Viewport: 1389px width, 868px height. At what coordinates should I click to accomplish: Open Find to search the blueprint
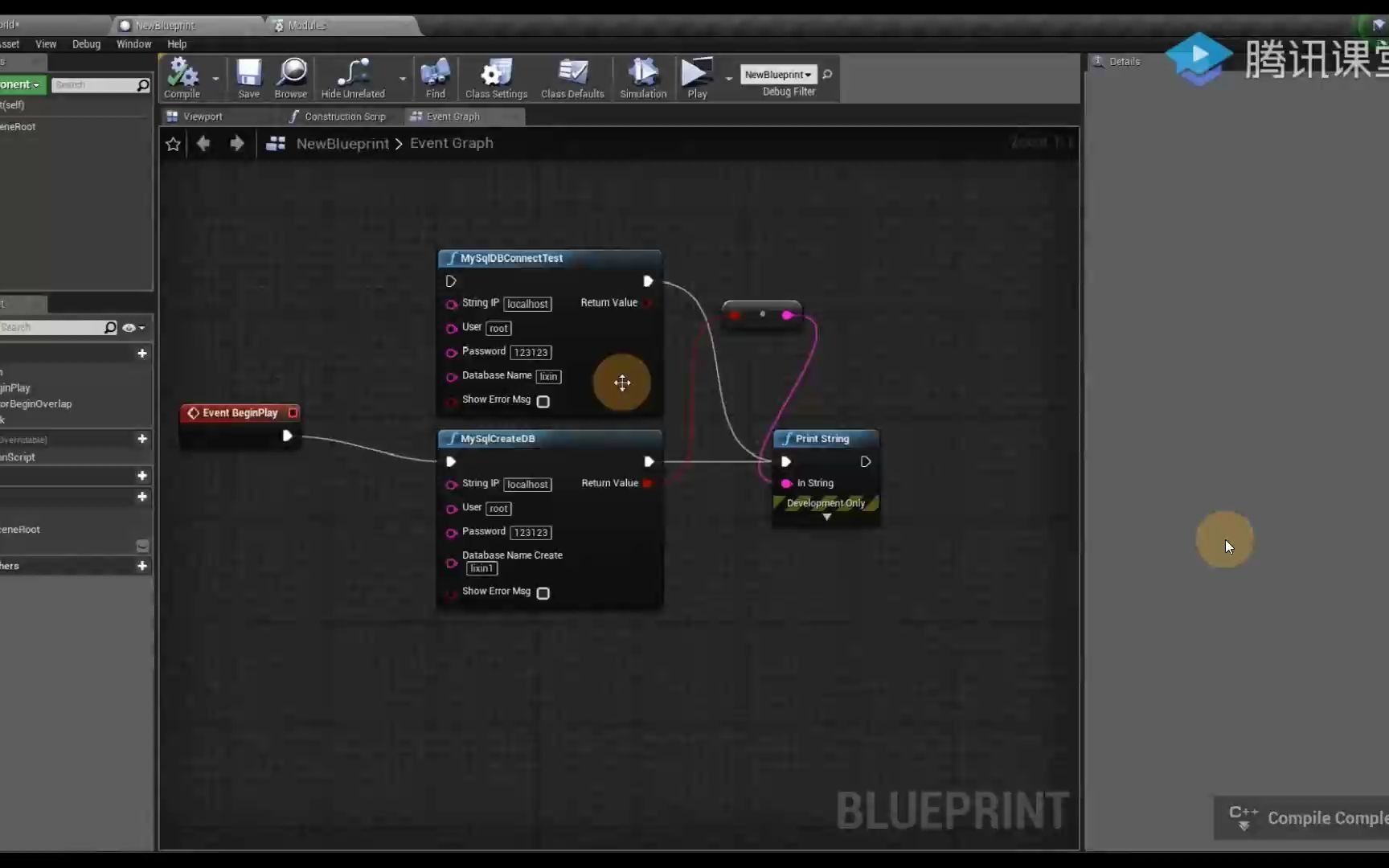435,78
